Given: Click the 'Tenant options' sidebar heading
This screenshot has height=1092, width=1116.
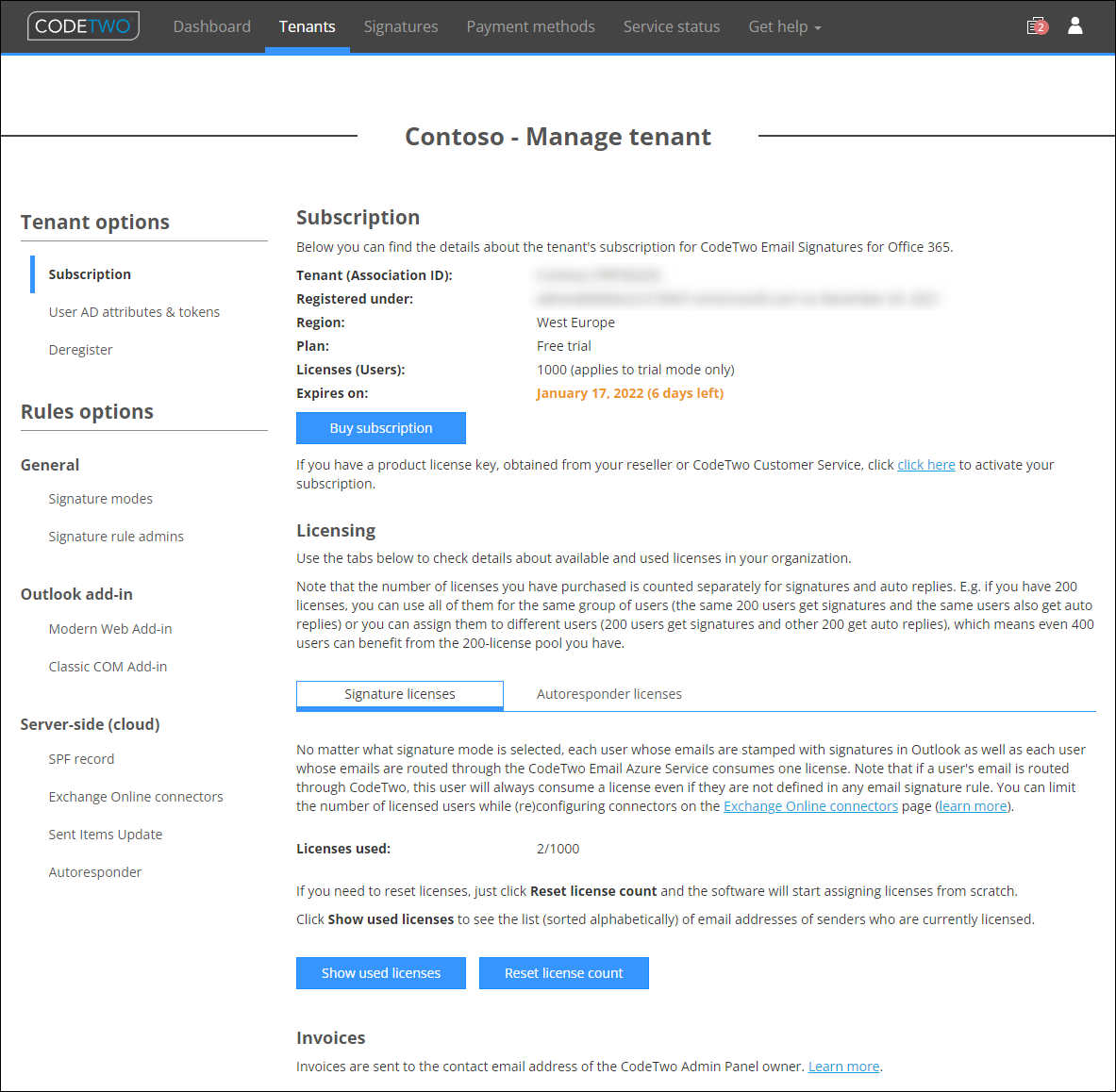Looking at the screenshot, I should coord(94,223).
